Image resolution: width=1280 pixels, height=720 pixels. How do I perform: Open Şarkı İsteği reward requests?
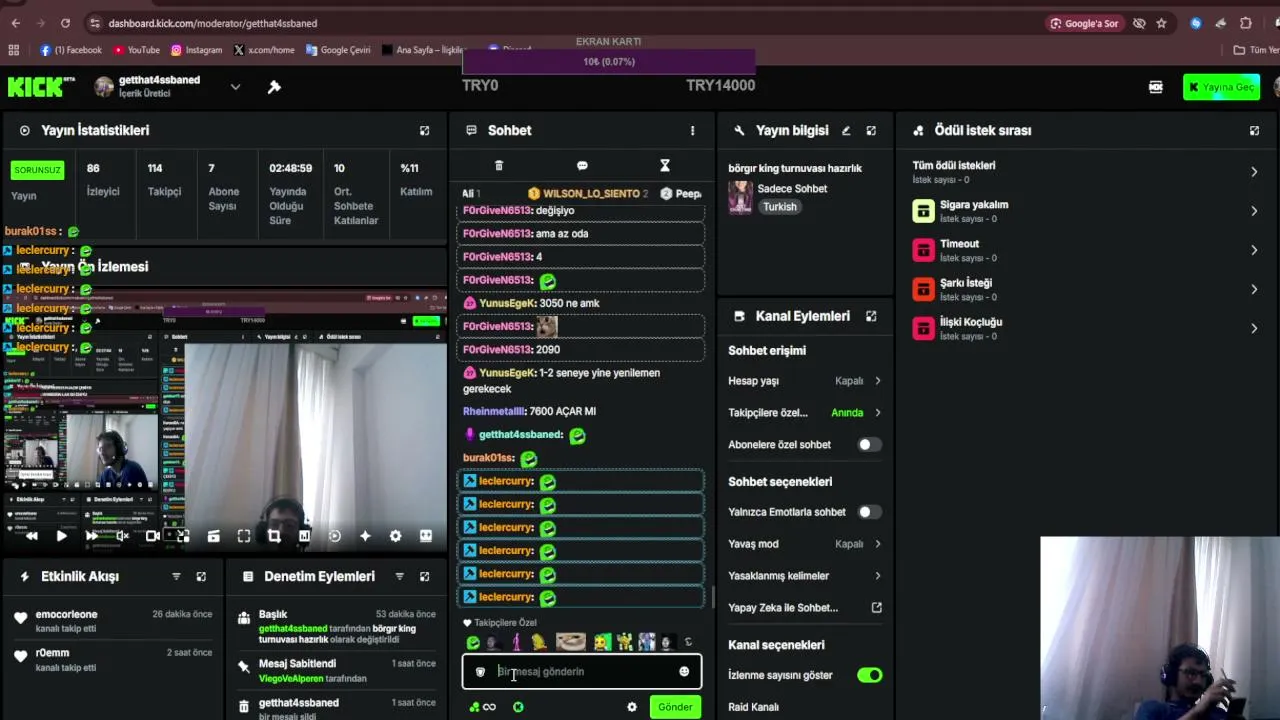pyautogui.click(x=1085, y=289)
